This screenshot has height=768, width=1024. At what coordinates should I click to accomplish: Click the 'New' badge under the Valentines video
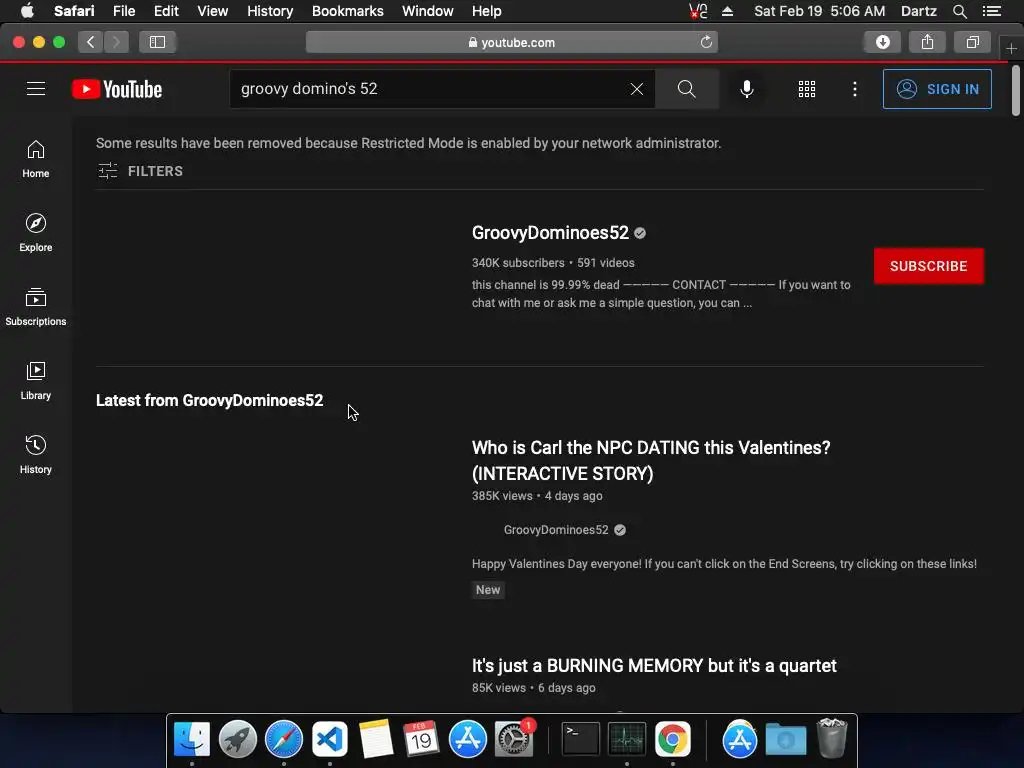(x=488, y=590)
